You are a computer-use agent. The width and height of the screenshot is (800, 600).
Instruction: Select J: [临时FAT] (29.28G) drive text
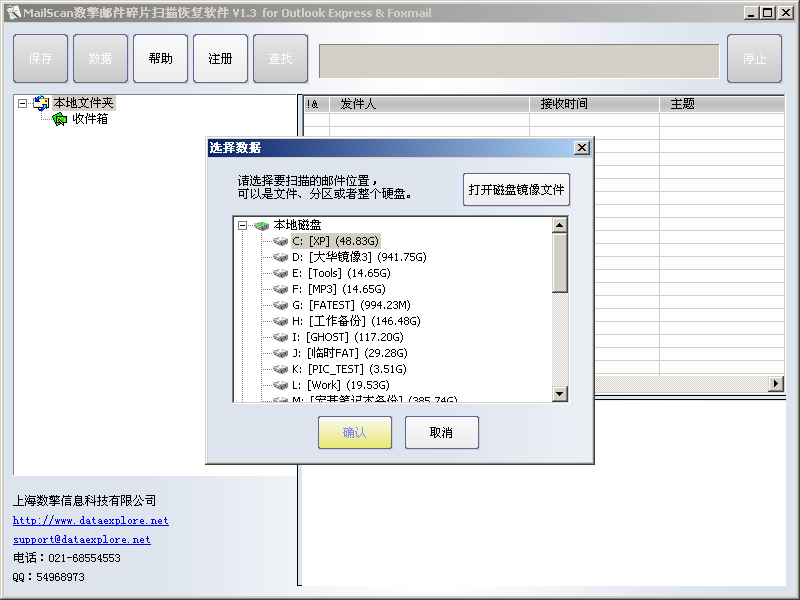coord(350,353)
